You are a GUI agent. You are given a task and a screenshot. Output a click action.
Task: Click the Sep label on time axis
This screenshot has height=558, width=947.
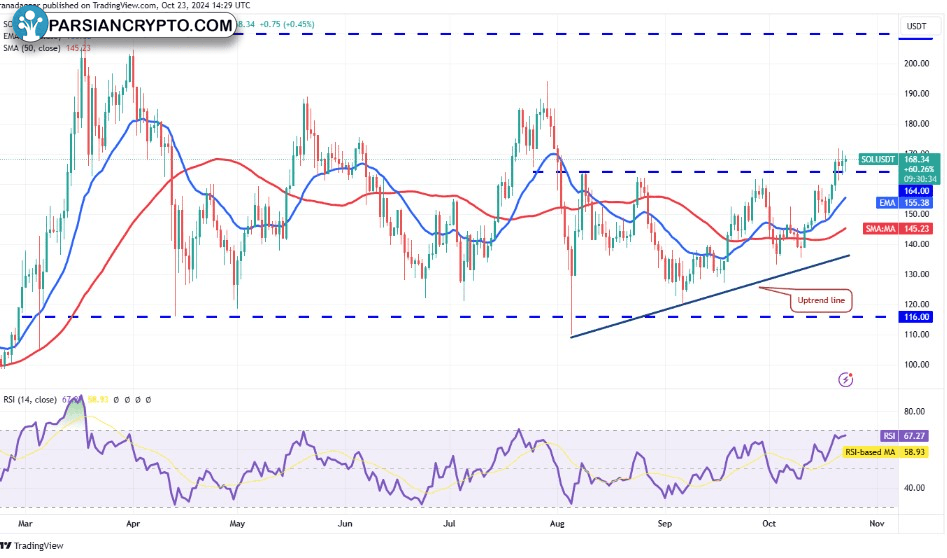coord(664,524)
